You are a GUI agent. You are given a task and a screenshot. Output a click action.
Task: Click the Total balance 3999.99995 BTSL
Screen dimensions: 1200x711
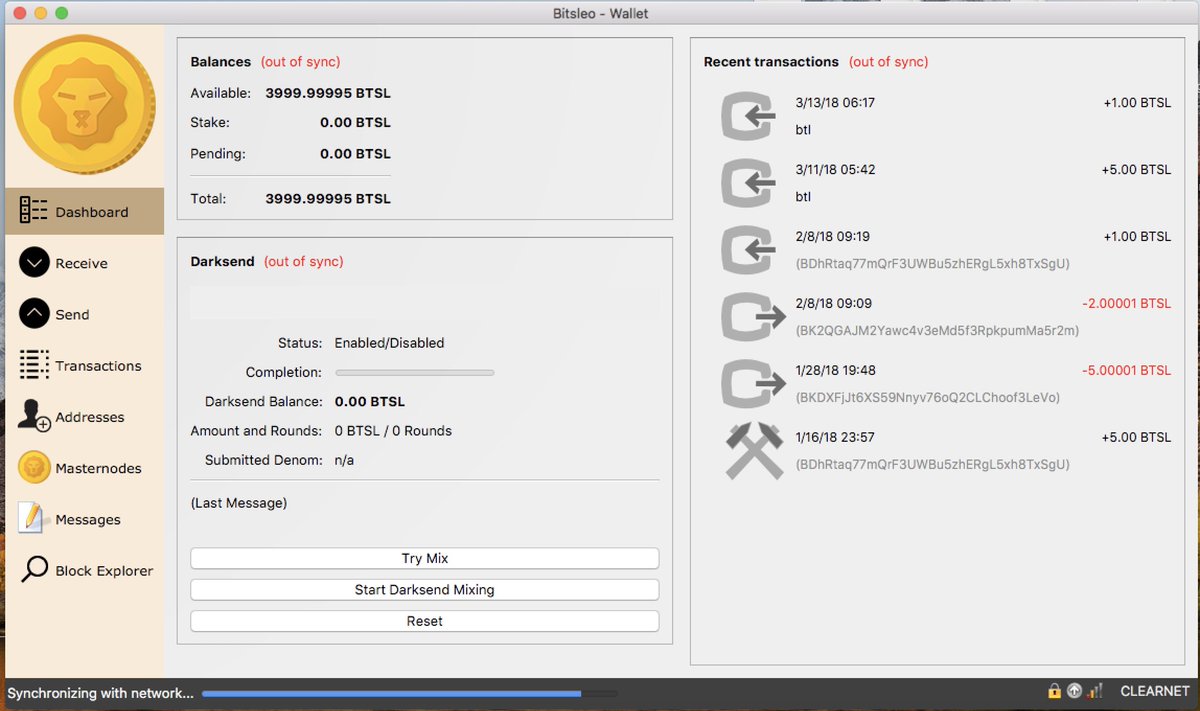click(328, 199)
